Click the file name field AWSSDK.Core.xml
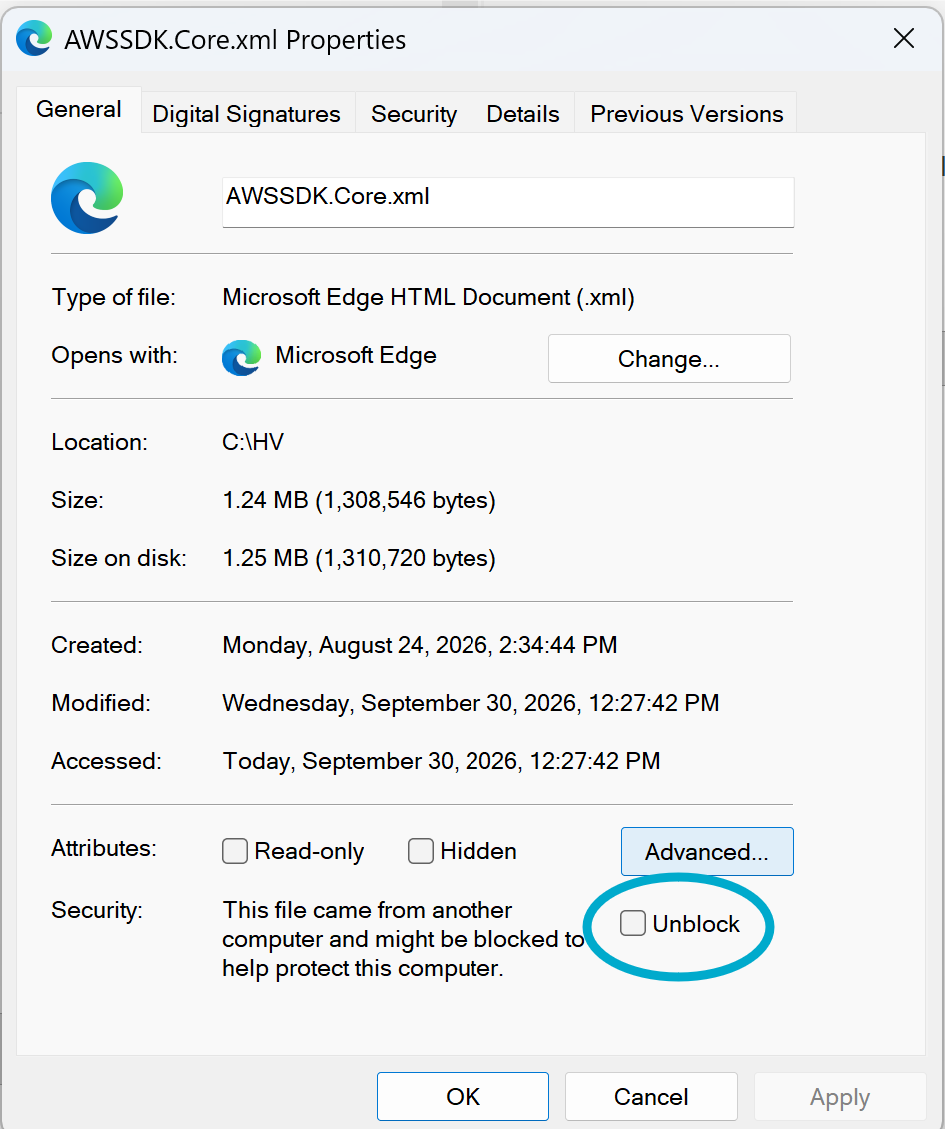This screenshot has height=1129, width=945. pos(508,202)
